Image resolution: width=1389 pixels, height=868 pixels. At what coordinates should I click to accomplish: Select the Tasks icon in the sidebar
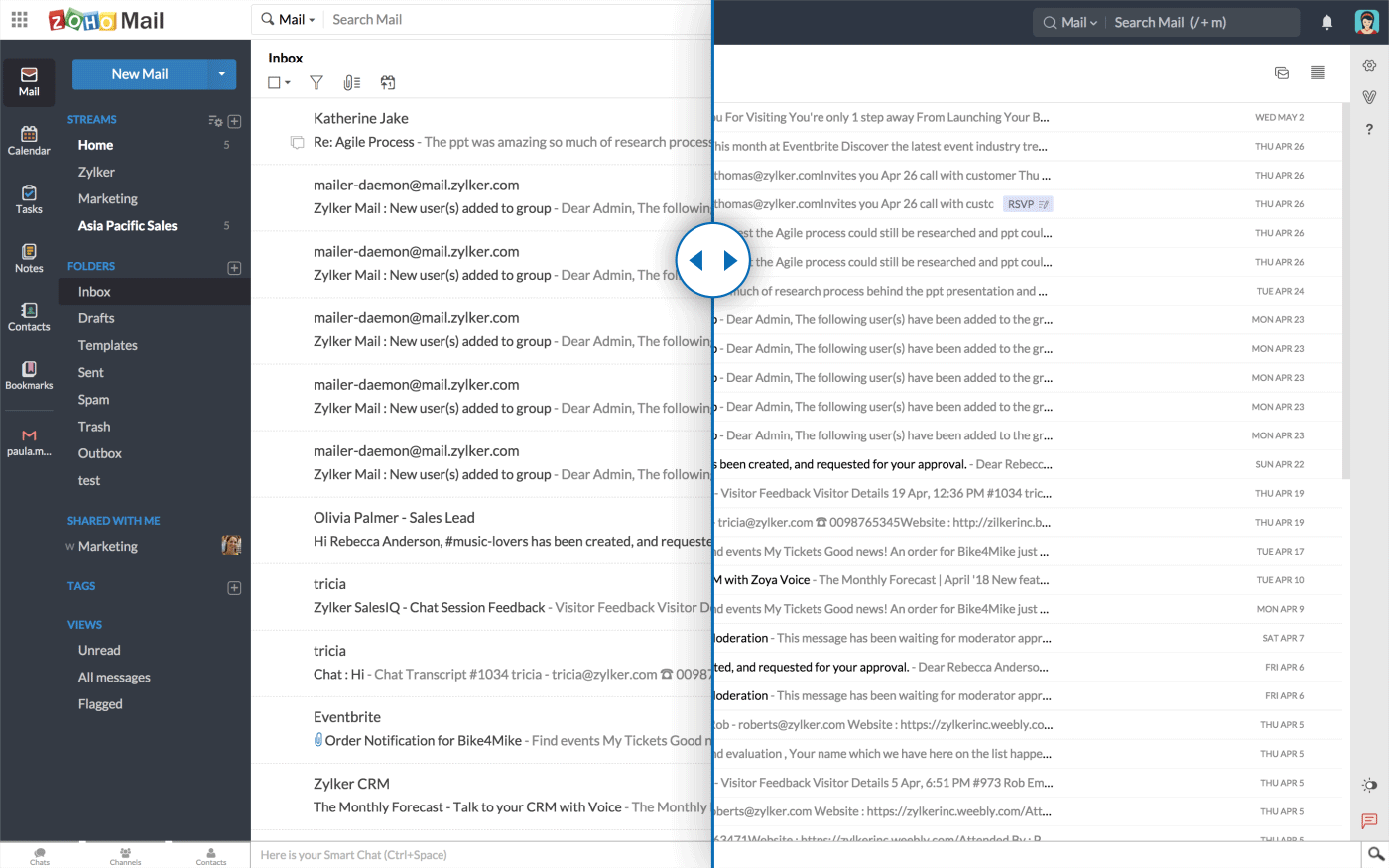pyautogui.click(x=29, y=198)
